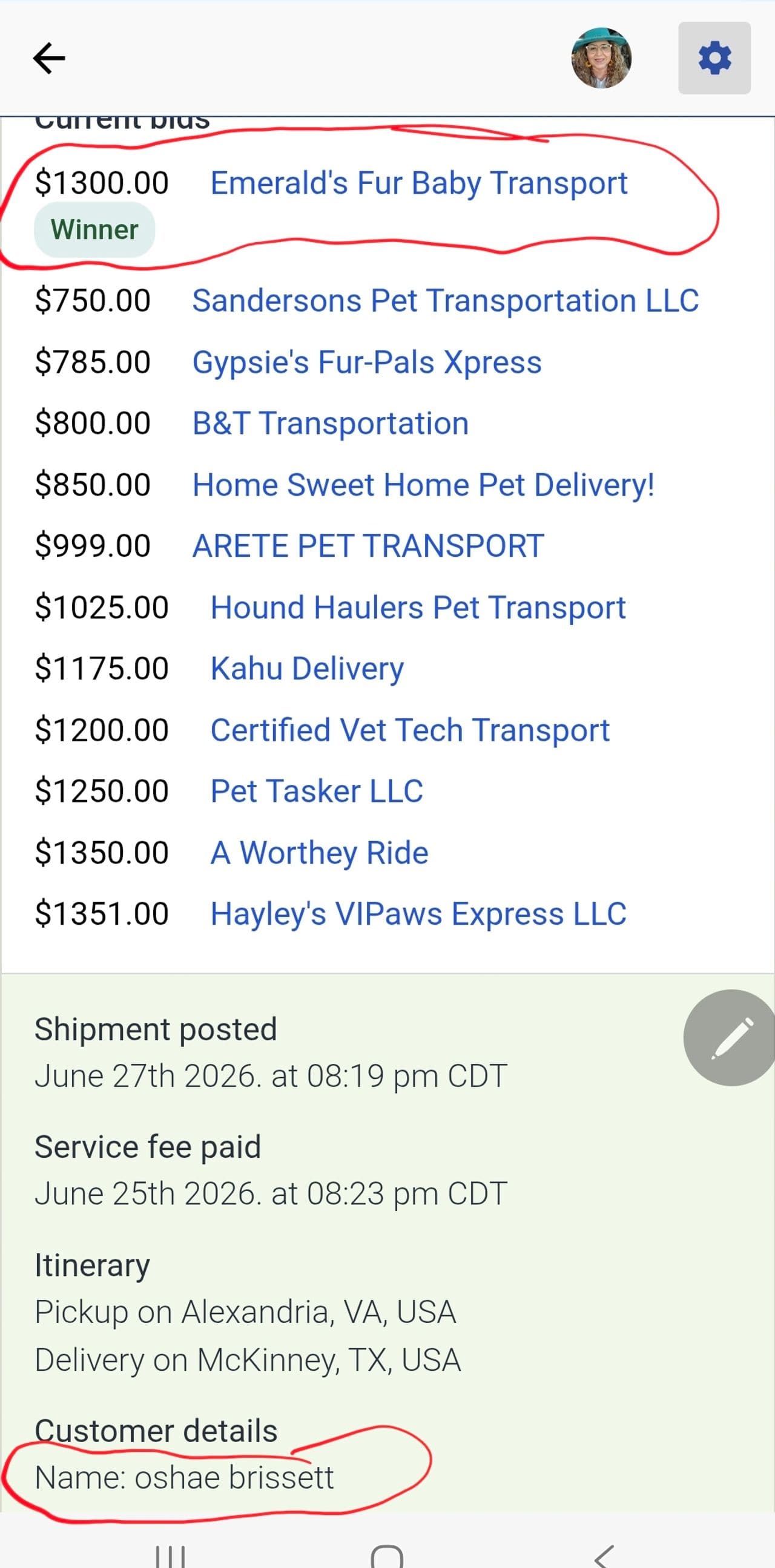Open Gypsie's Fur-Pals Xpress bidder link

pyautogui.click(x=367, y=362)
